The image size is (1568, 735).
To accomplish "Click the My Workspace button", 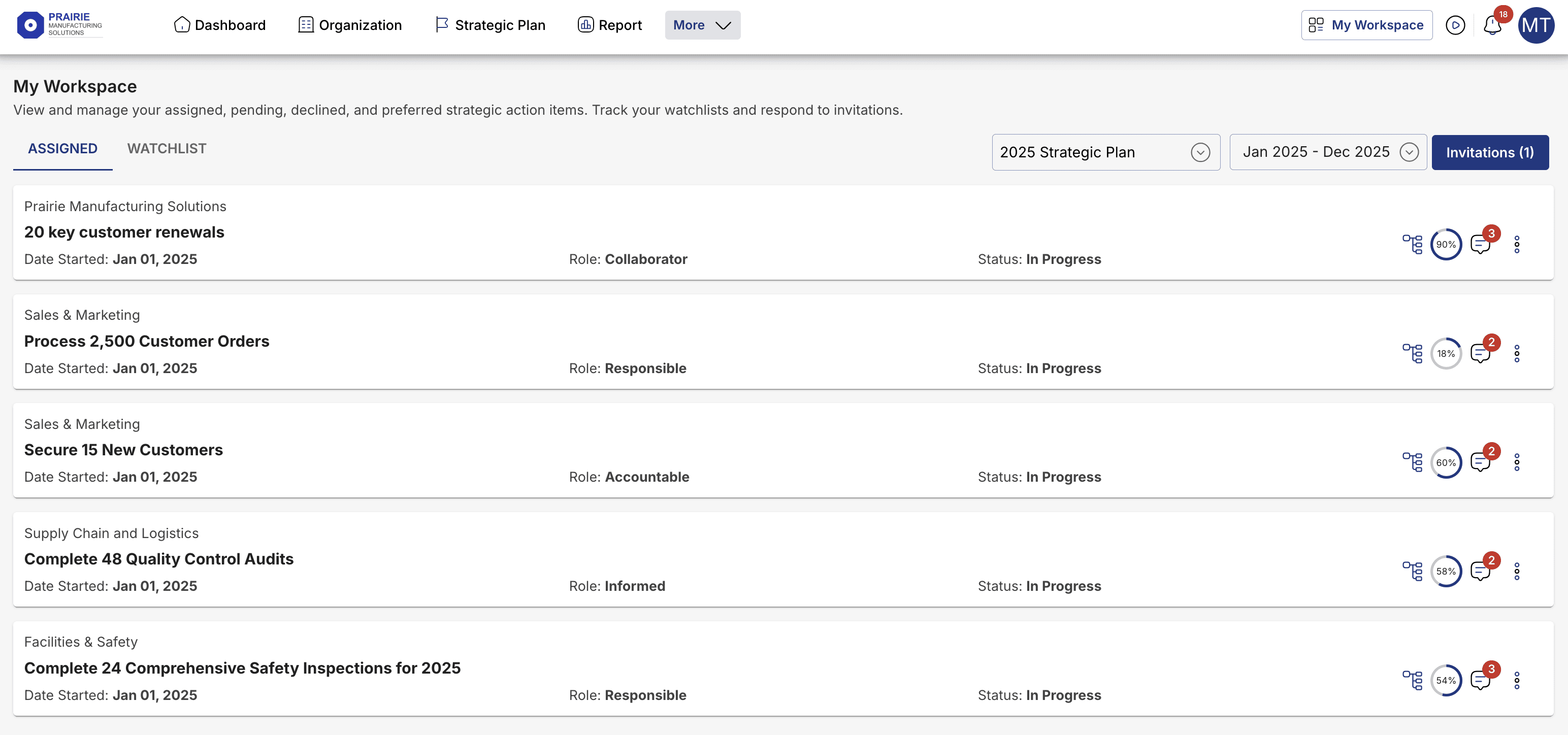I will (x=1366, y=25).
